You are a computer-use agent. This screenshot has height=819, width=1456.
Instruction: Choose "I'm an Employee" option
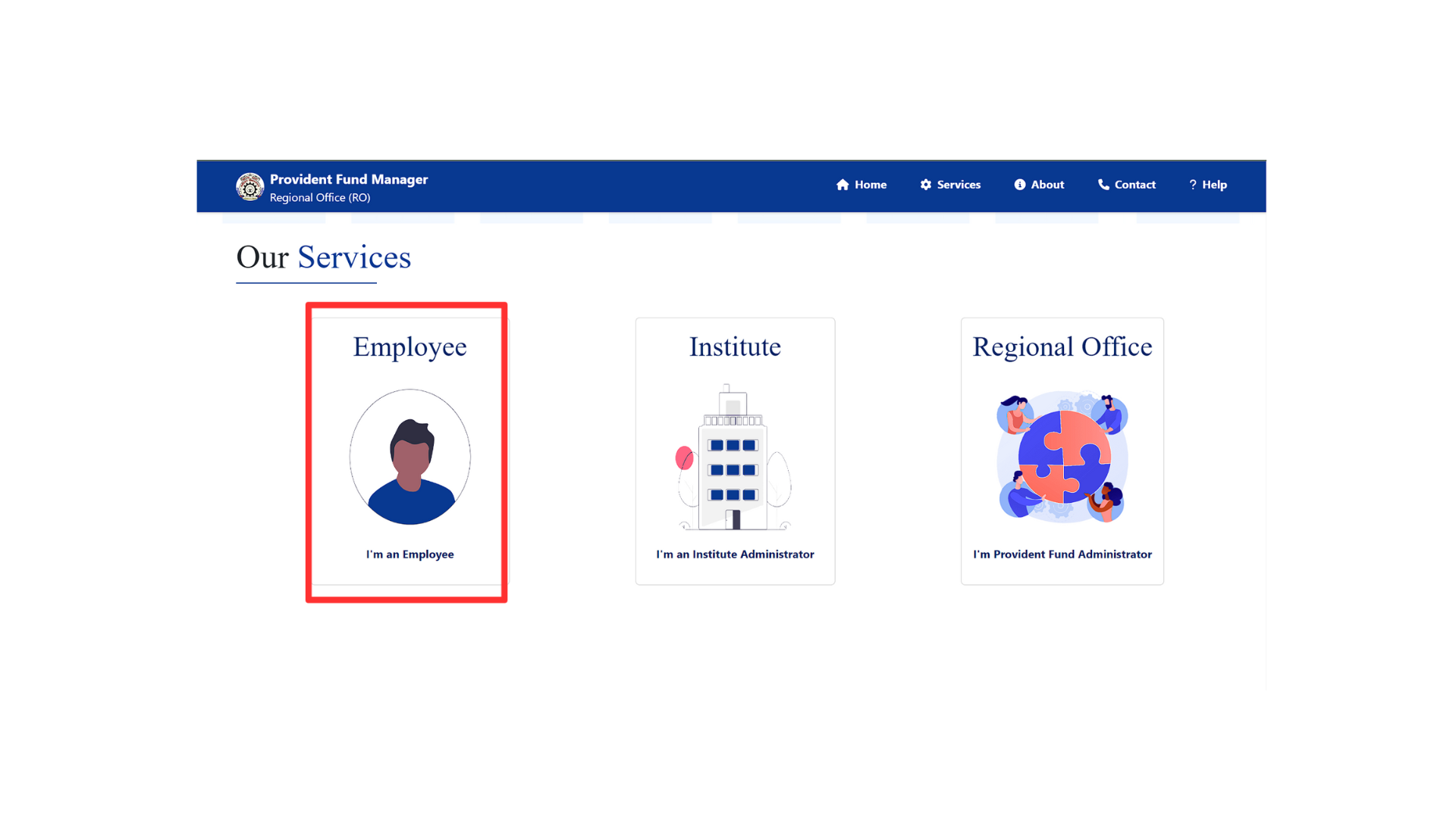410,554
